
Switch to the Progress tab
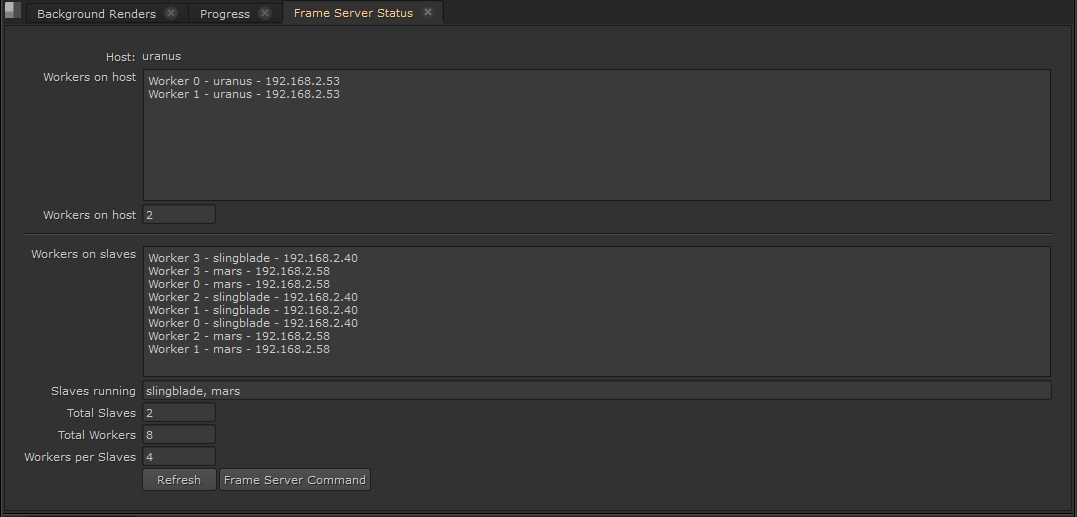pos(224,14)
